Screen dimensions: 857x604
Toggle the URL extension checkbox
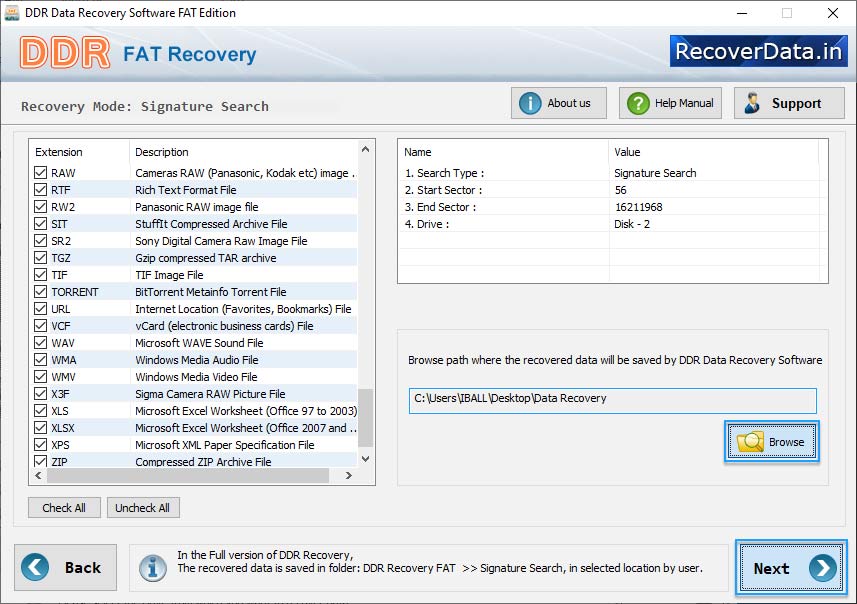(x=40, y=308)
